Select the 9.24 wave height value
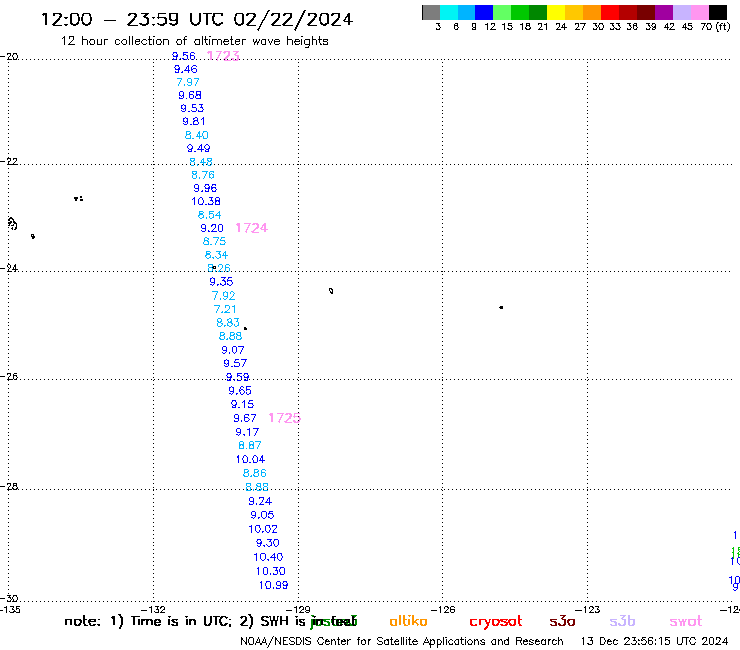 click(x=260, y=501)
